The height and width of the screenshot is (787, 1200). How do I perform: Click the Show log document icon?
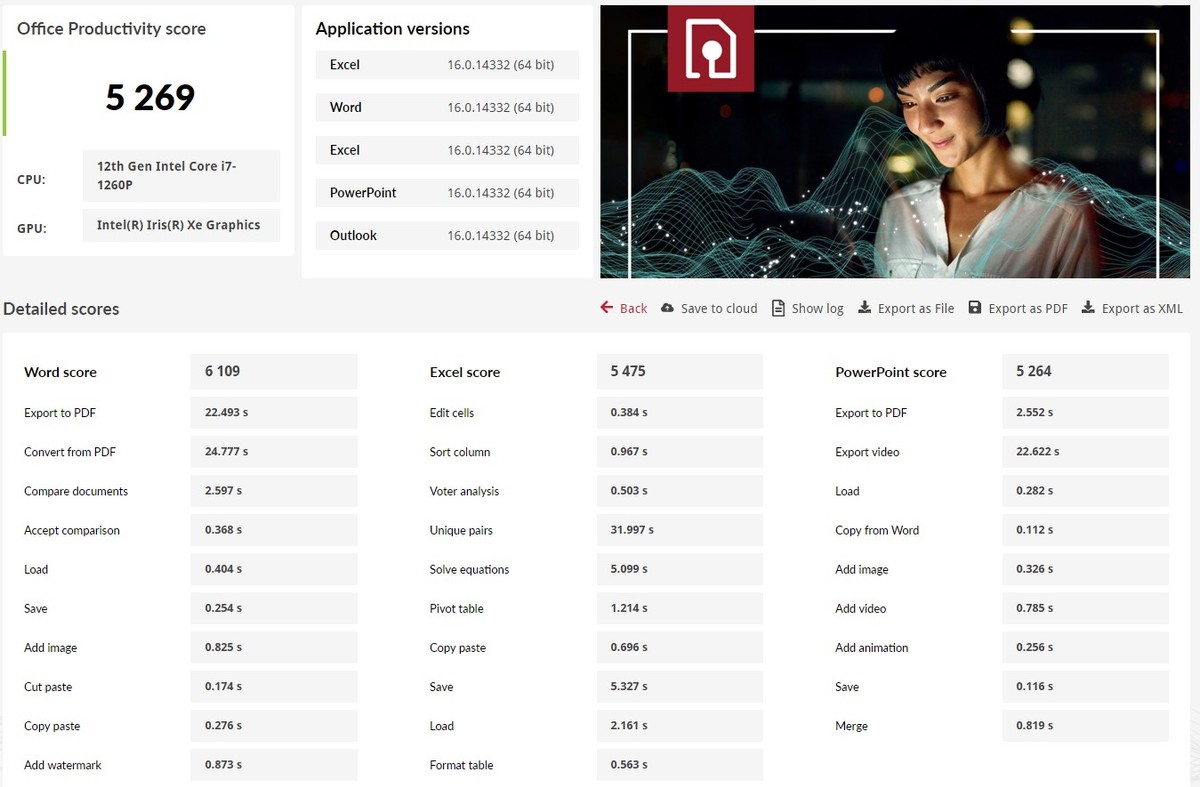click(778, 308)
